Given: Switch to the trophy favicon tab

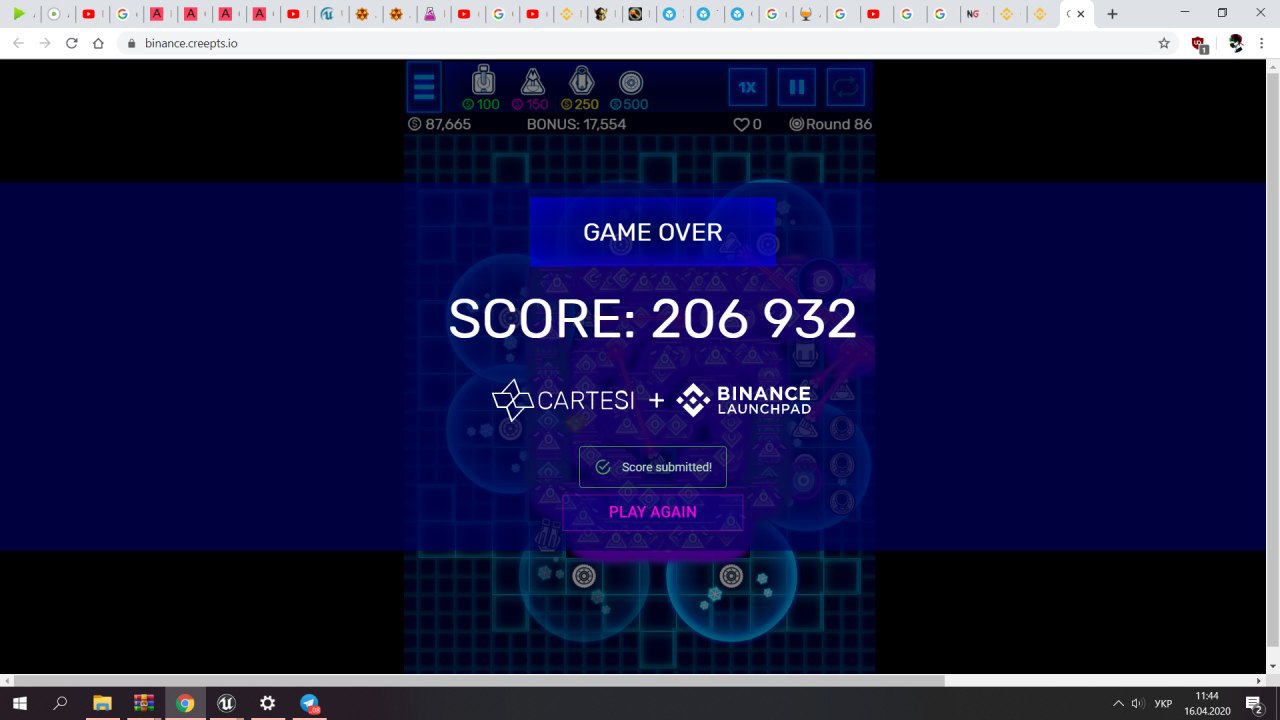Looking at the screenshot, I should pos(805,14).
